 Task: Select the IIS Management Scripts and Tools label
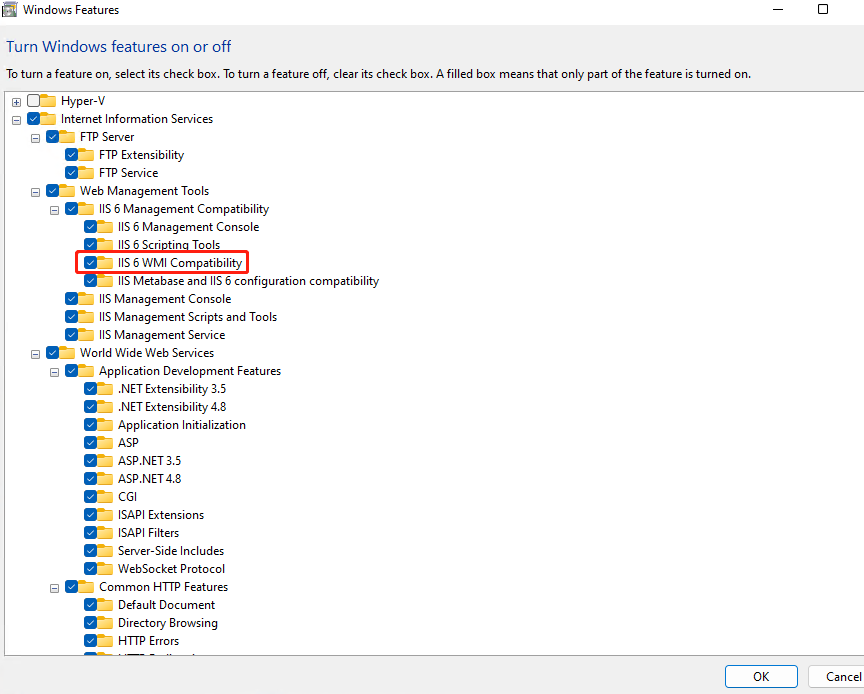click(x=188, y=317)
